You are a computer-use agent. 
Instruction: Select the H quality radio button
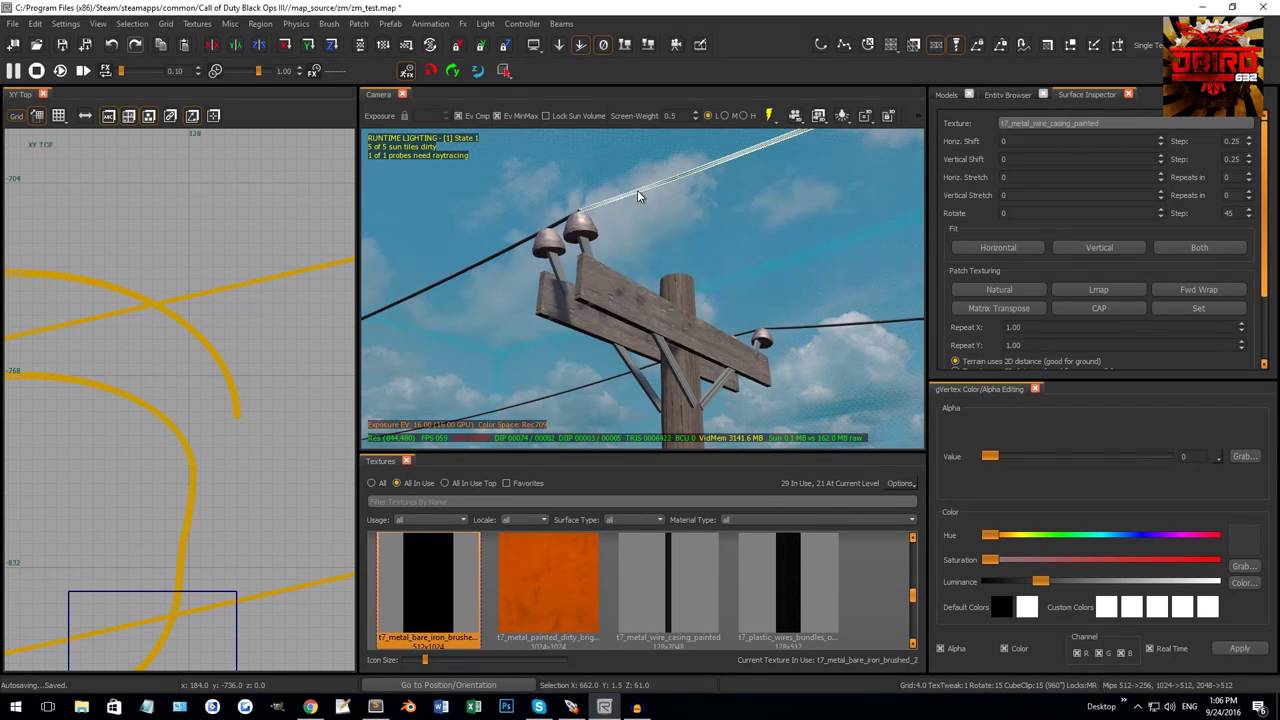743,116
